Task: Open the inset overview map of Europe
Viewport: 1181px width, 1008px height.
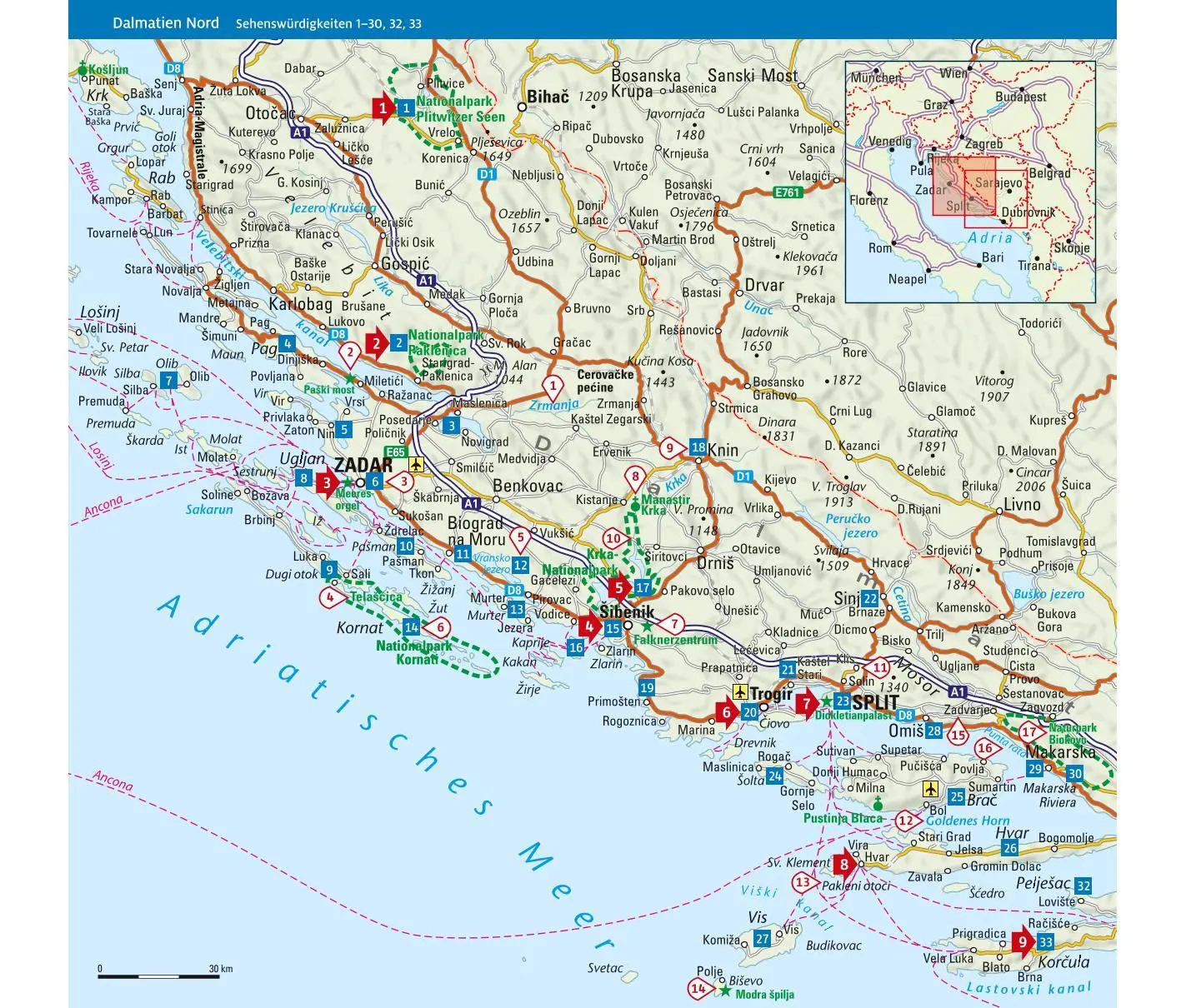Action: click(x=969, y=181)
